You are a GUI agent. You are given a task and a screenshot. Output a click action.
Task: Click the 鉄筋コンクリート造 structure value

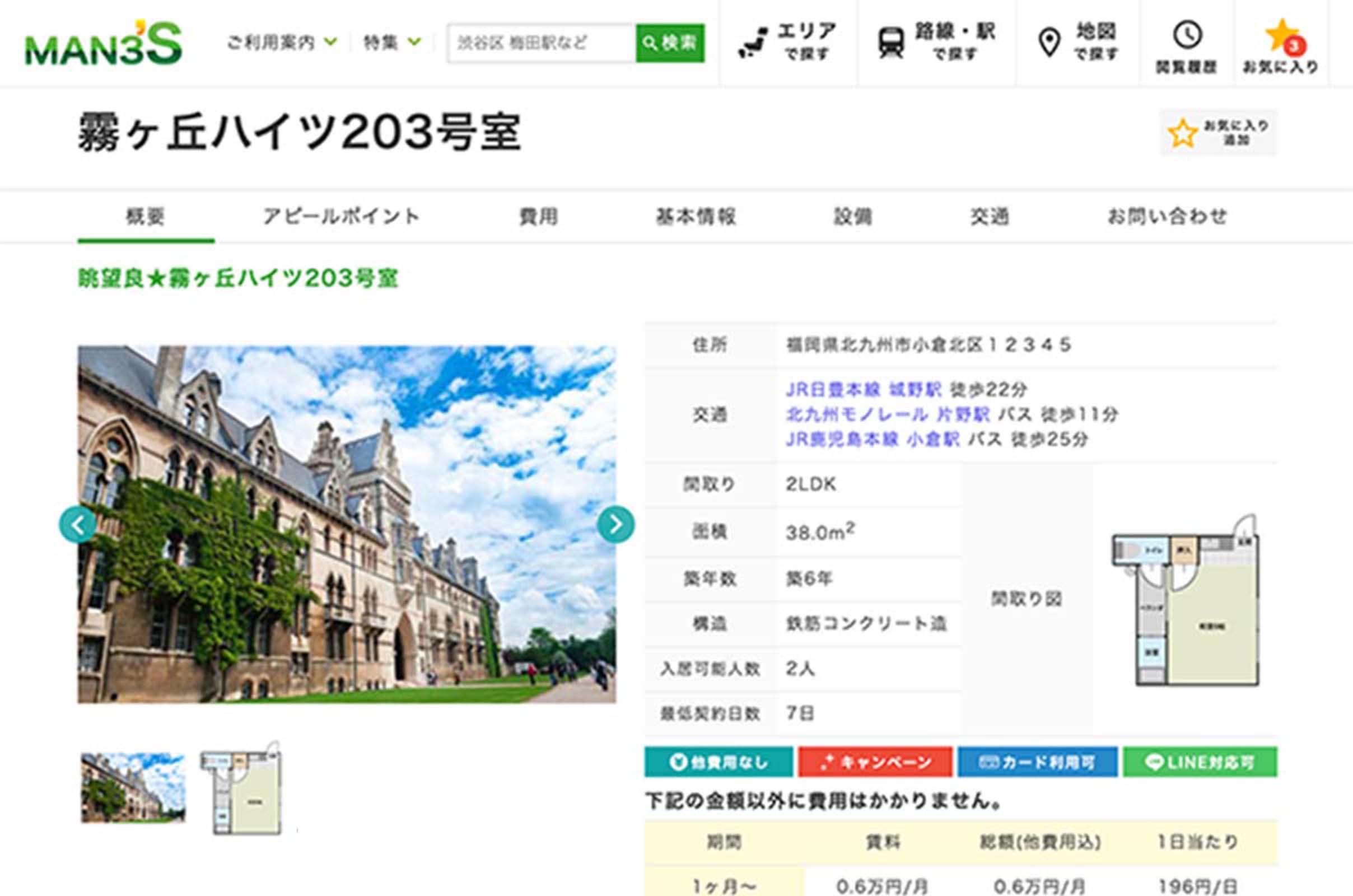tap(866, 623)
